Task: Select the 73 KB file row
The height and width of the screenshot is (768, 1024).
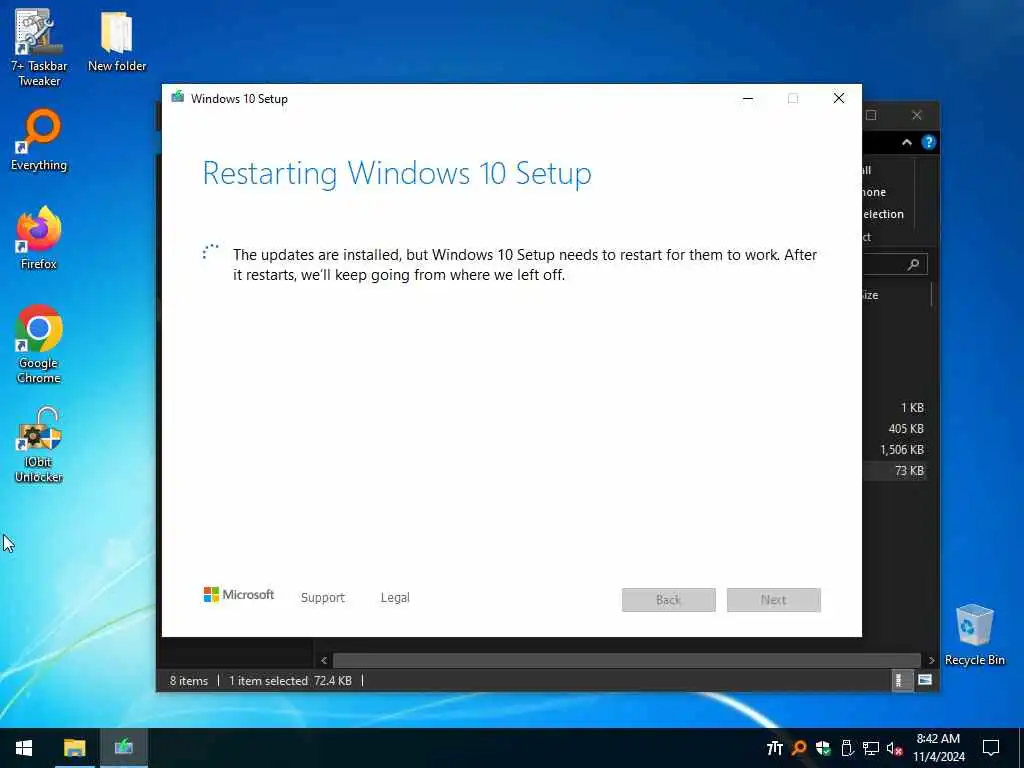Action: tap(895, 471)
